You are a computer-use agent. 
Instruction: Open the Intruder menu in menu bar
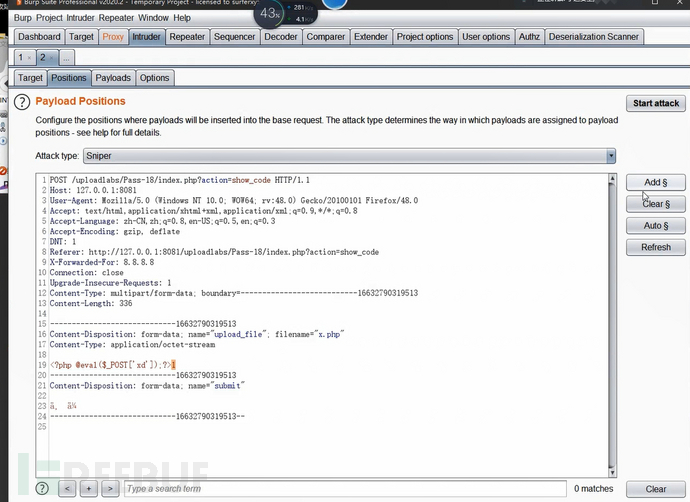[x=81, y=18]
